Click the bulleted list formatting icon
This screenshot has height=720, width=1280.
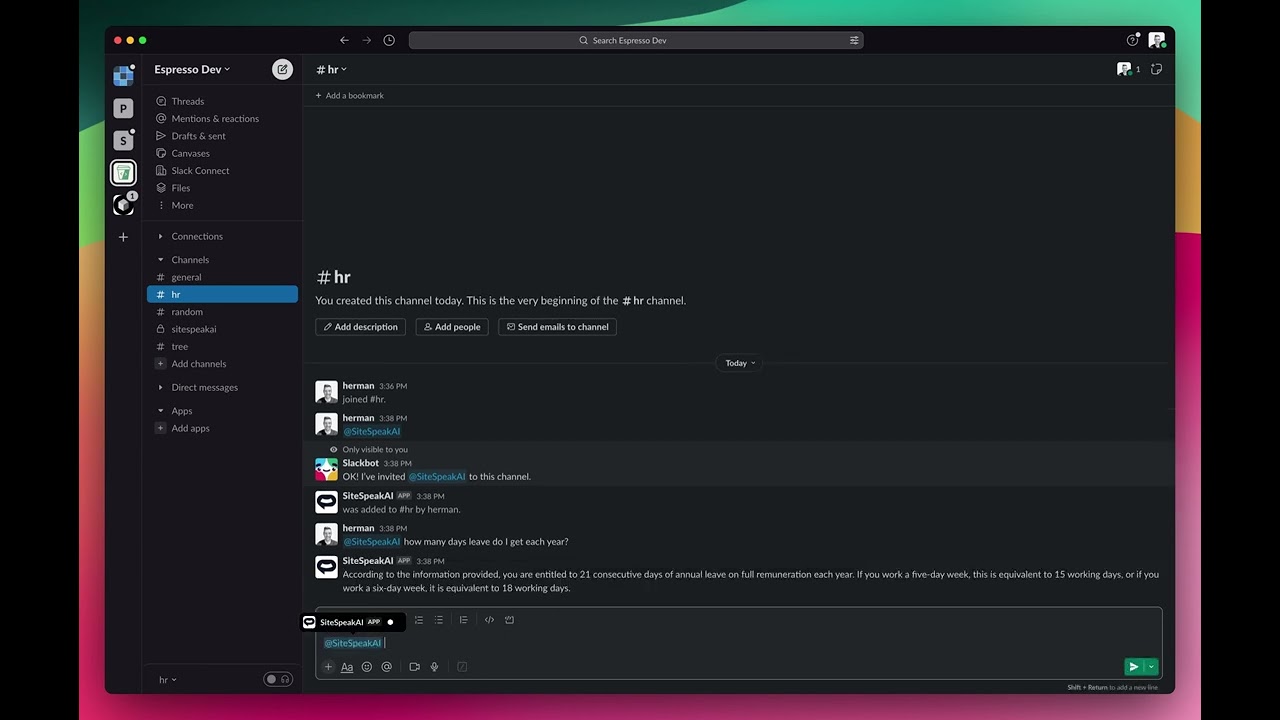click(439, 620)
